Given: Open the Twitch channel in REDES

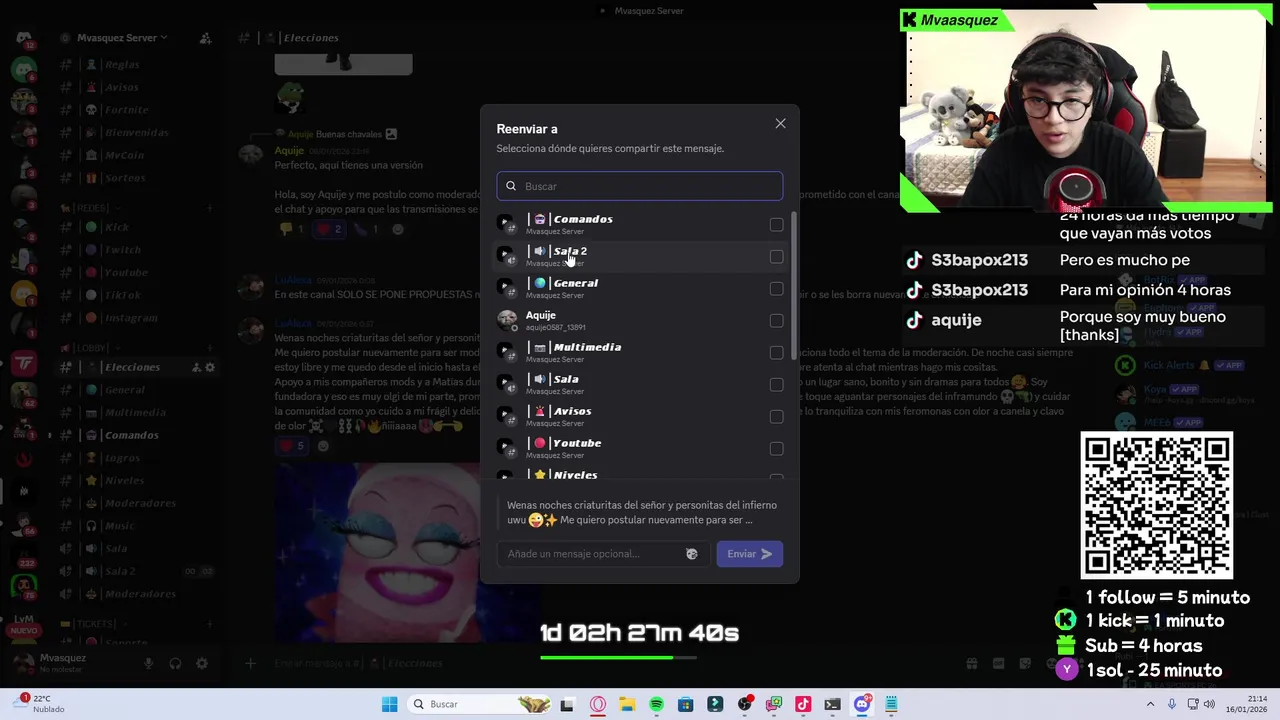Looking at the screenshot, I should [135, 250].
